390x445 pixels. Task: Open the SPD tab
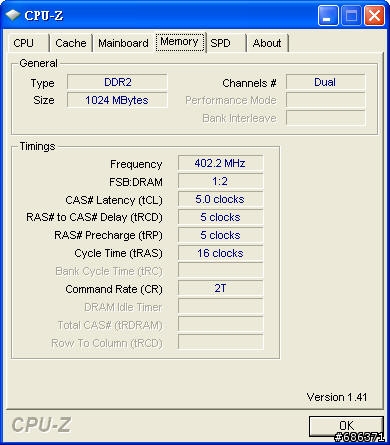(226, 43)
